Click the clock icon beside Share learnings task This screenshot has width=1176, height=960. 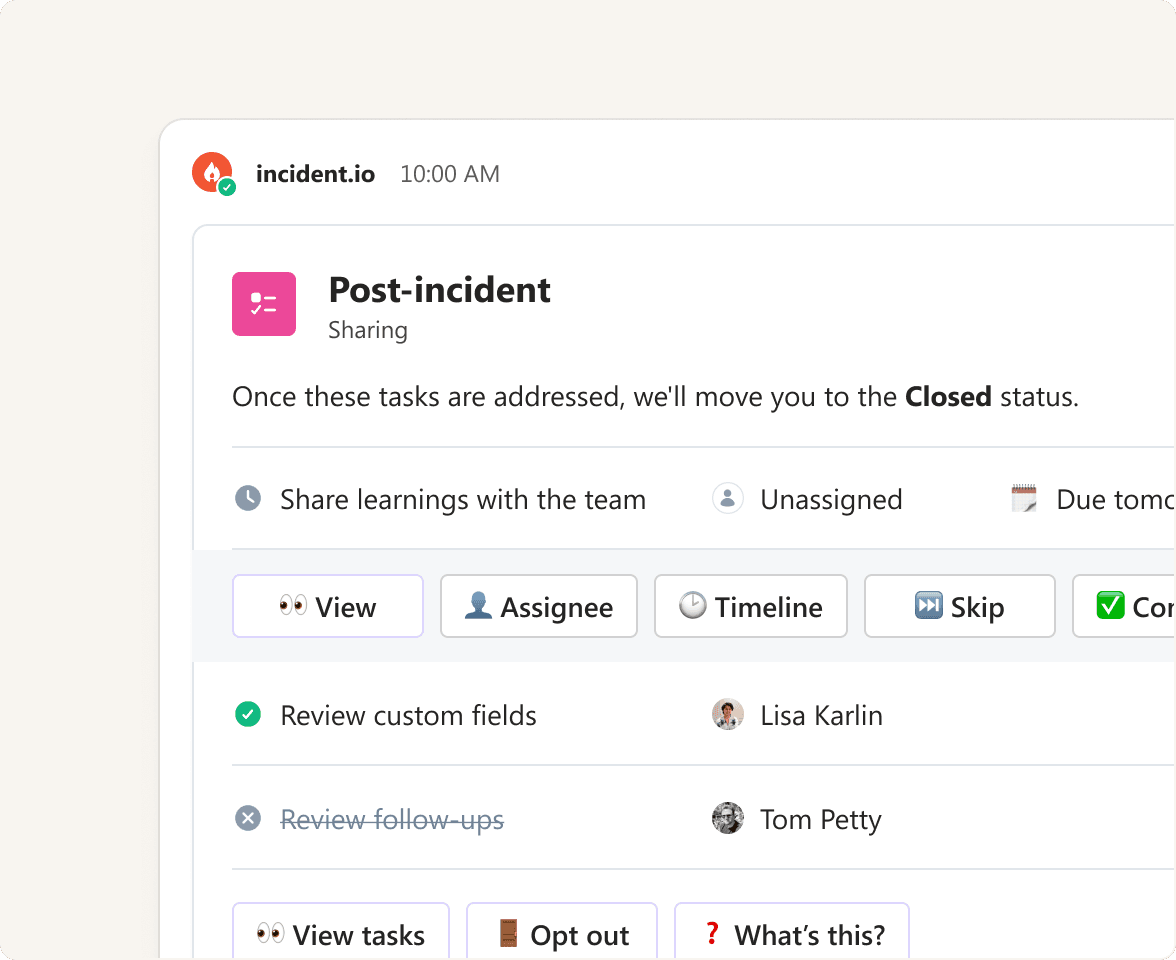(x=247, y=497)
